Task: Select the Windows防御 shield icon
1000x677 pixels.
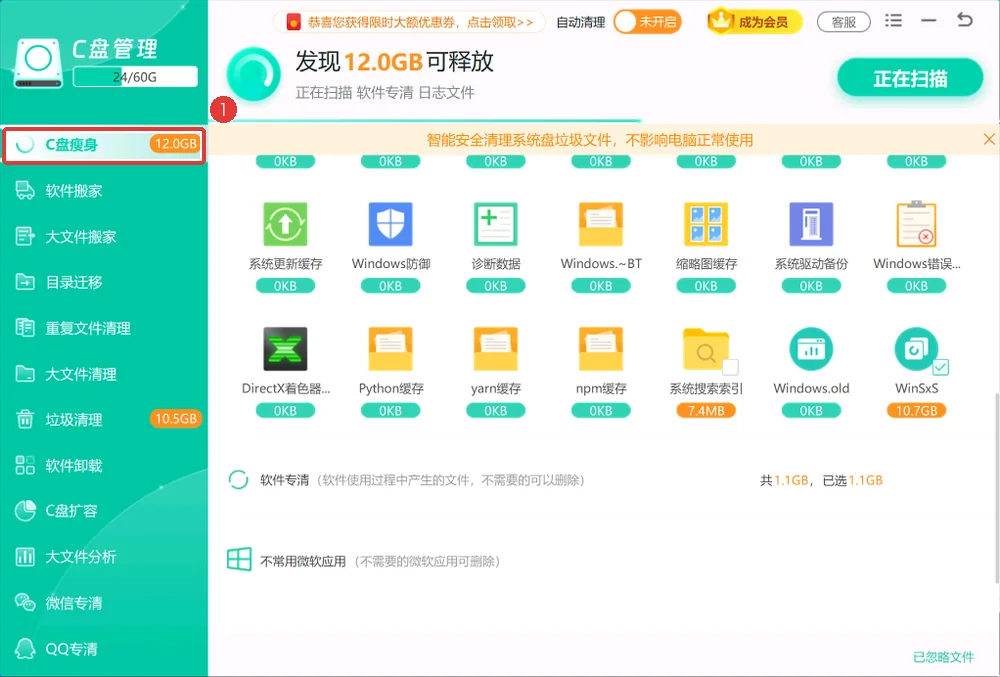Action: pyautogui.click(x=390, y=224)
